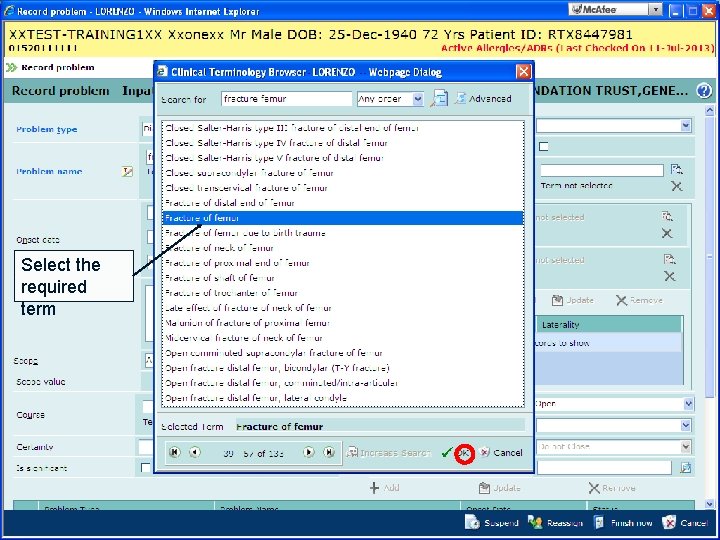Select 'Midcervical fracture of neck of femur'
720x540 pixels.
(x=343, y=338)
